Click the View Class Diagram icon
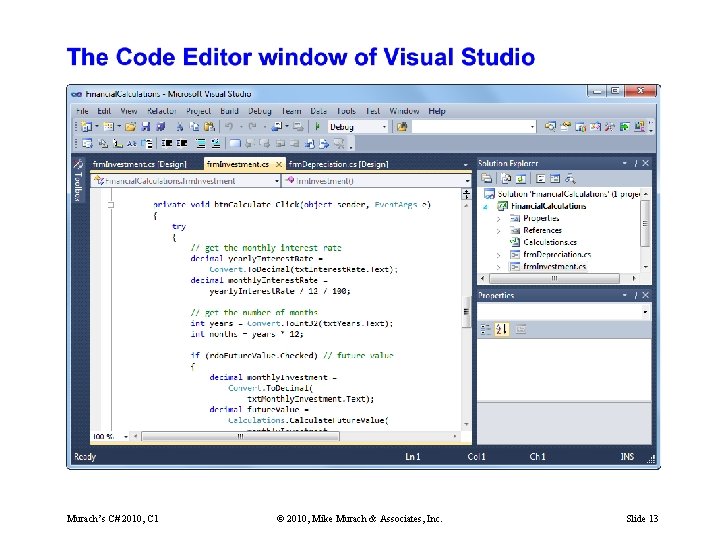Viewport: 720px width, 540px height. pyautogui.click(x=570, y=179)
